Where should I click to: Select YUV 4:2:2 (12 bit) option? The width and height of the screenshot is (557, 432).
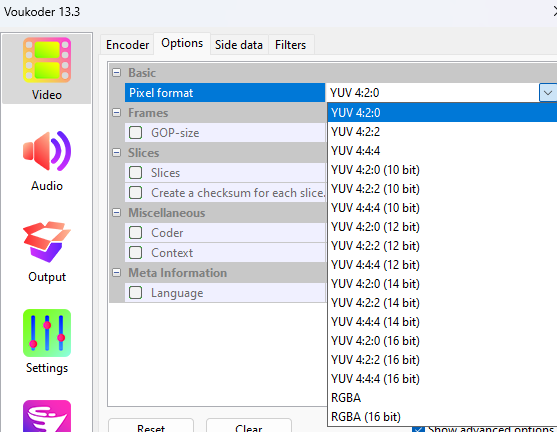pos(442,246)
